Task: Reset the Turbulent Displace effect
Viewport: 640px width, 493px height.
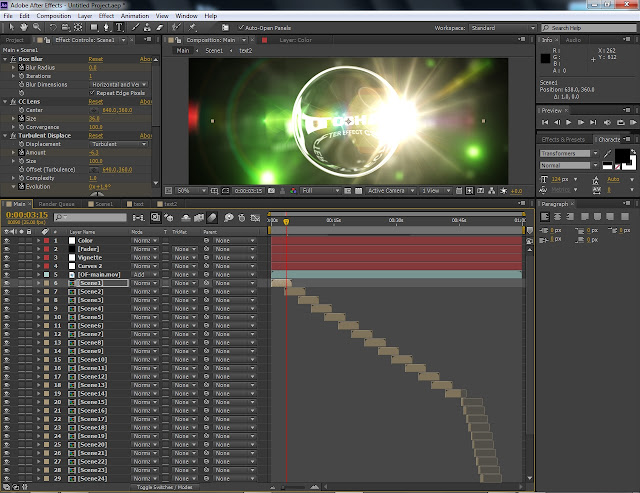Action: pos(96,135)
